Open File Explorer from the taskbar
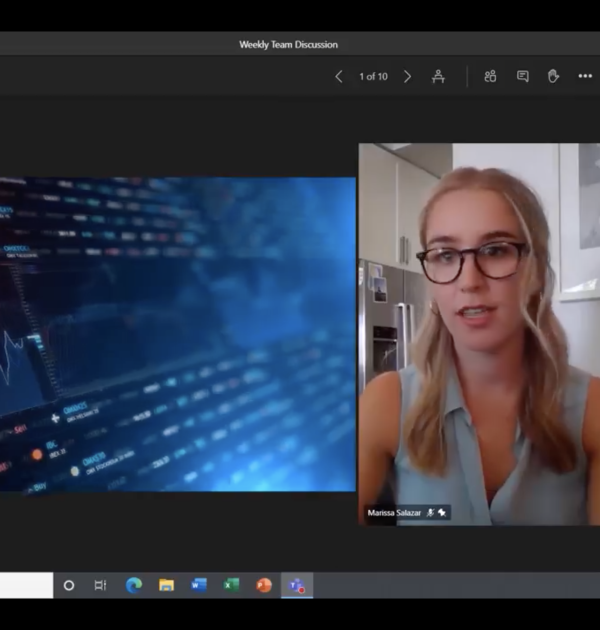This screenshot has width=600, height=630. (166, 585)
